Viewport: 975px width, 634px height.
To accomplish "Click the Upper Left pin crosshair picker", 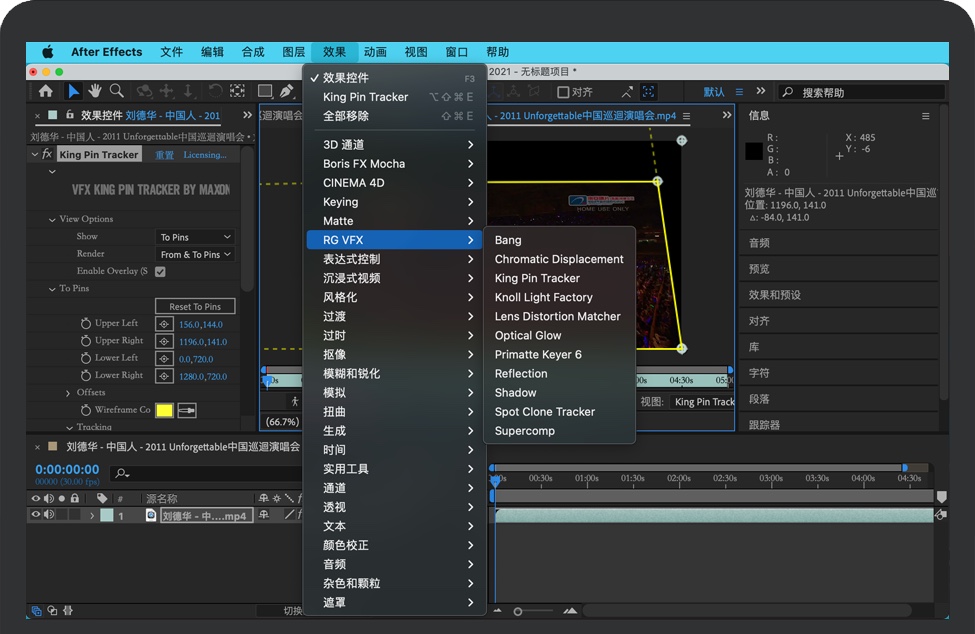I will 164,324.
